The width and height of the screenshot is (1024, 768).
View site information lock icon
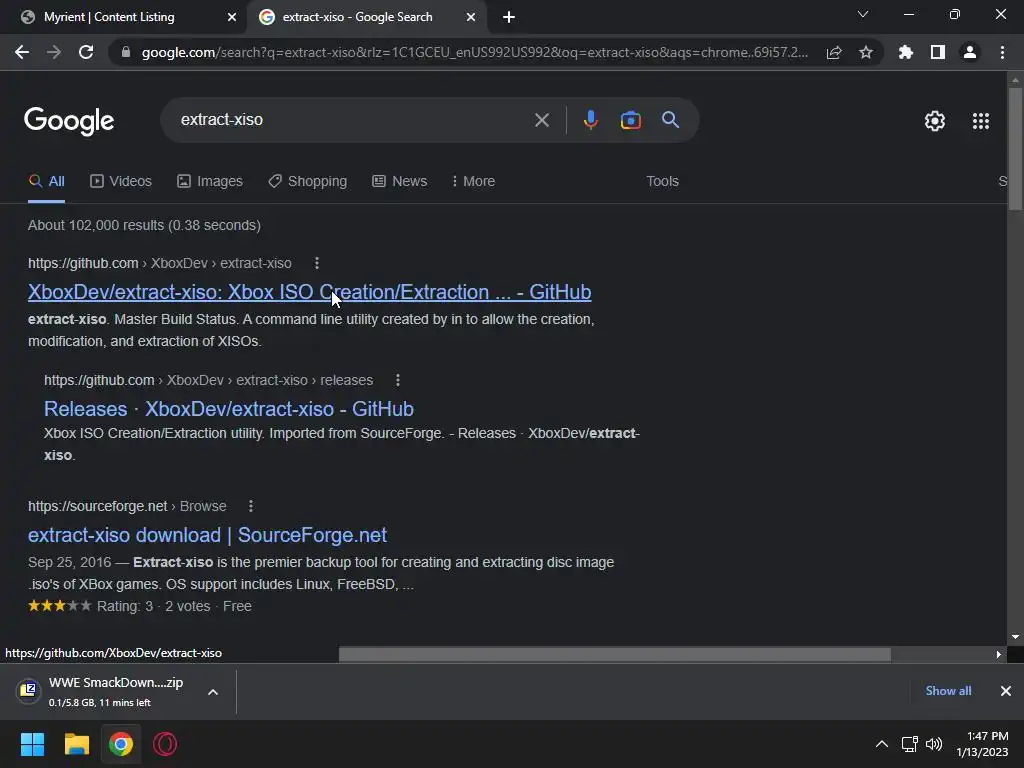126,52
